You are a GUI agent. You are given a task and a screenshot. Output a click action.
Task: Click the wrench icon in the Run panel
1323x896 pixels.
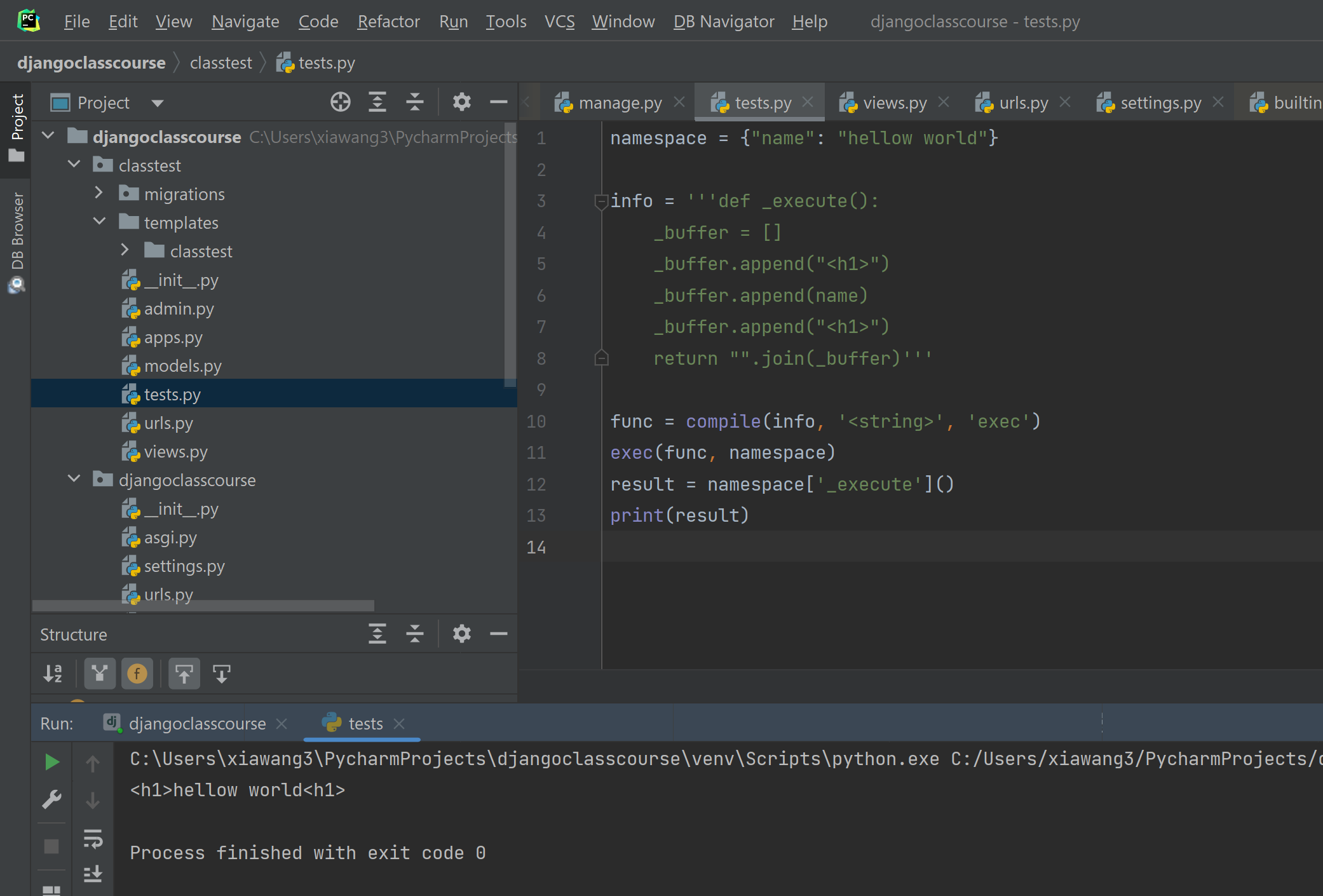(x=51, y=799)
